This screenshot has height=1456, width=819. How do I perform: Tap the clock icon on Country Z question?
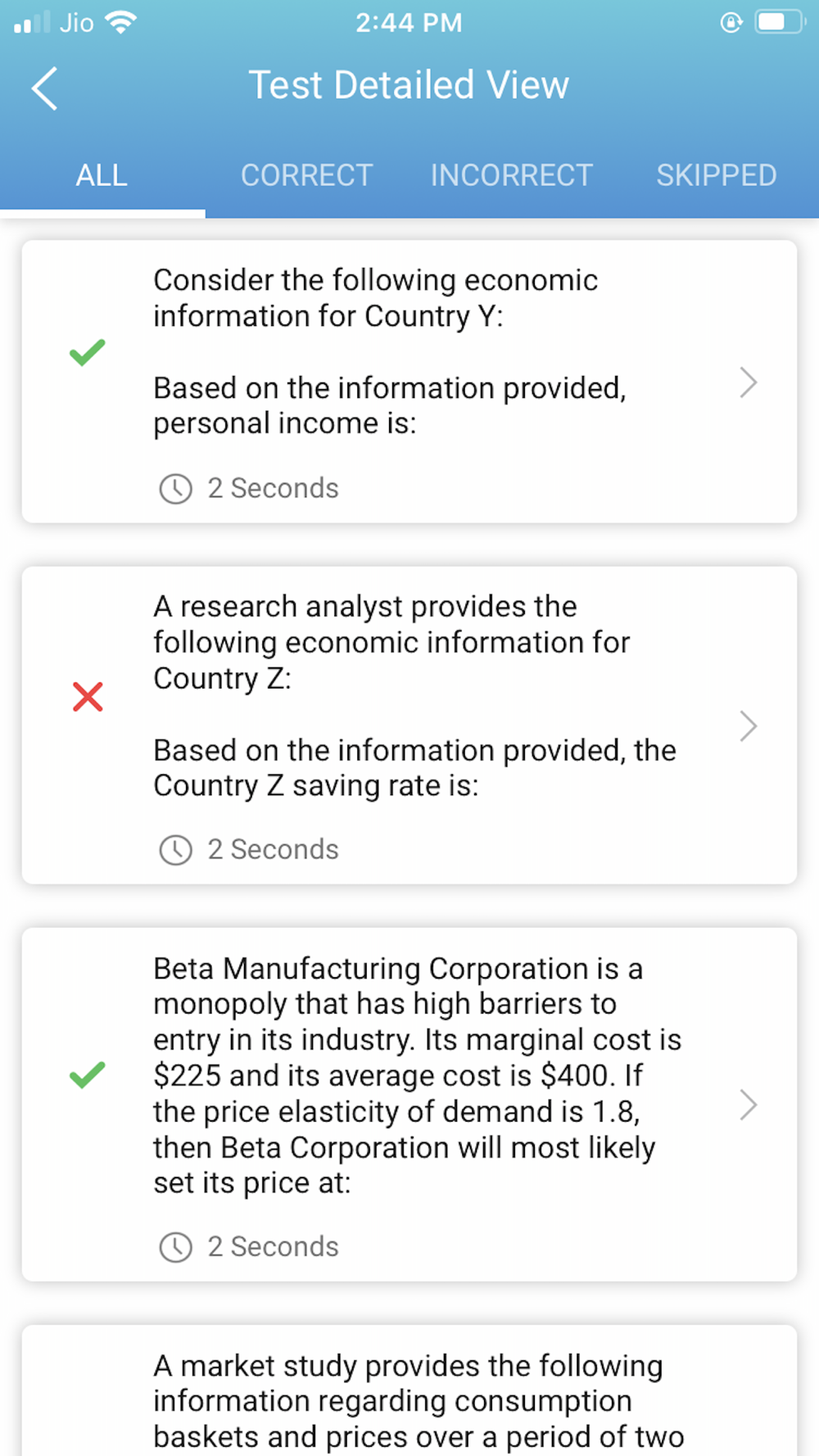tap(175, 850)
